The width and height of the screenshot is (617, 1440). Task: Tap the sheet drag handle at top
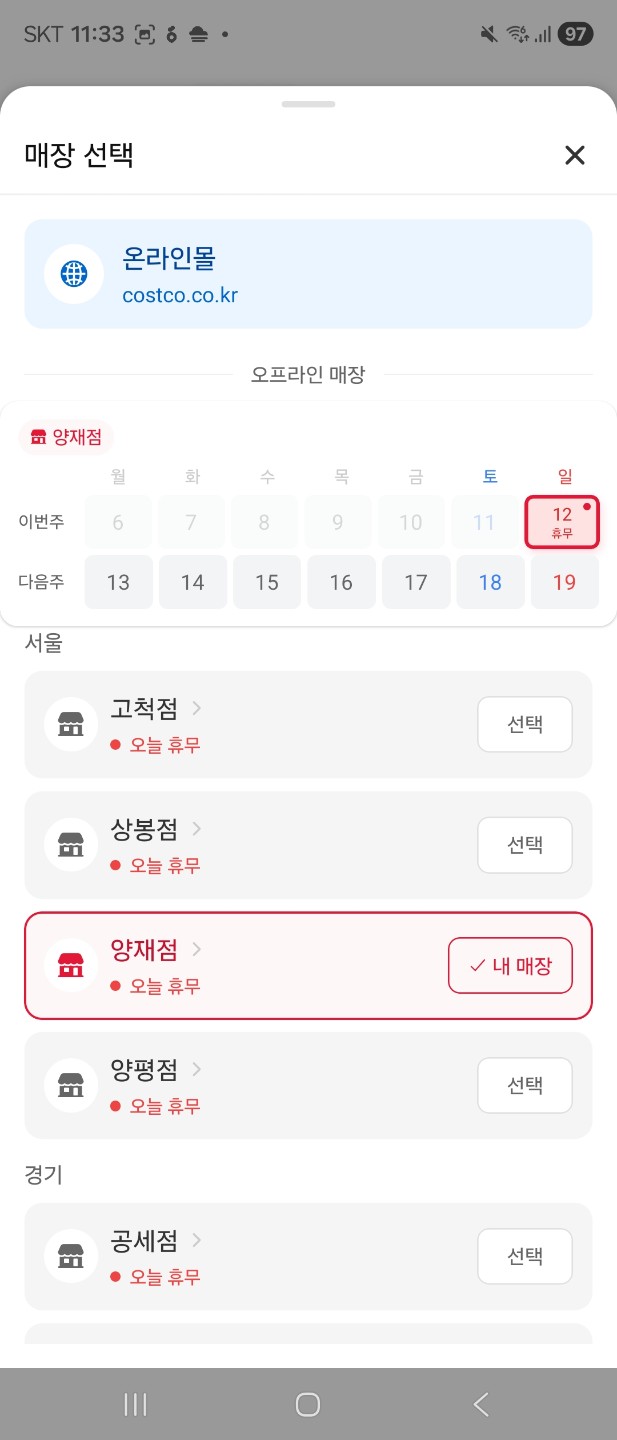click(308, 104)
